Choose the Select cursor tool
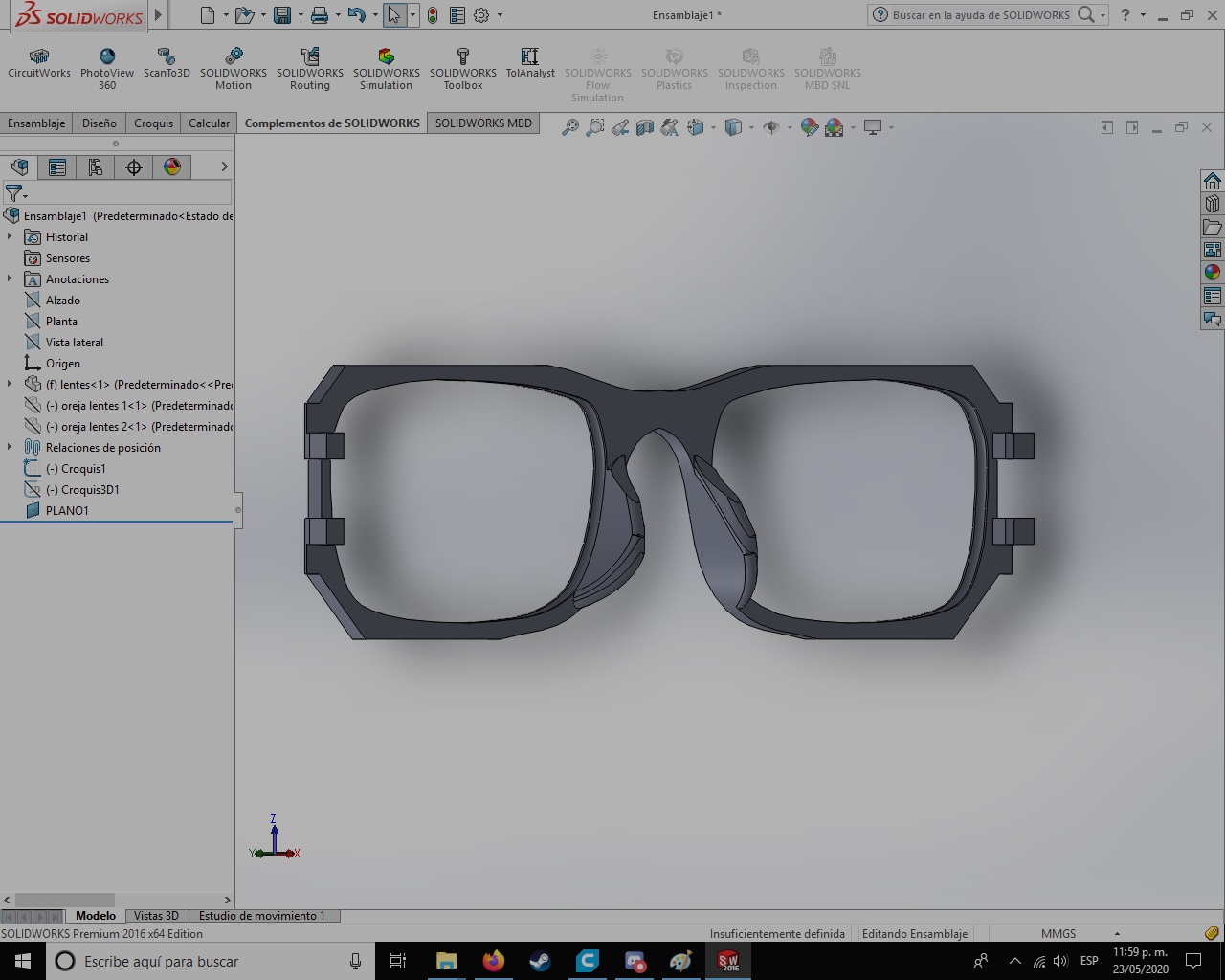This screenshot has height=980, width=1225. [394, 15]
